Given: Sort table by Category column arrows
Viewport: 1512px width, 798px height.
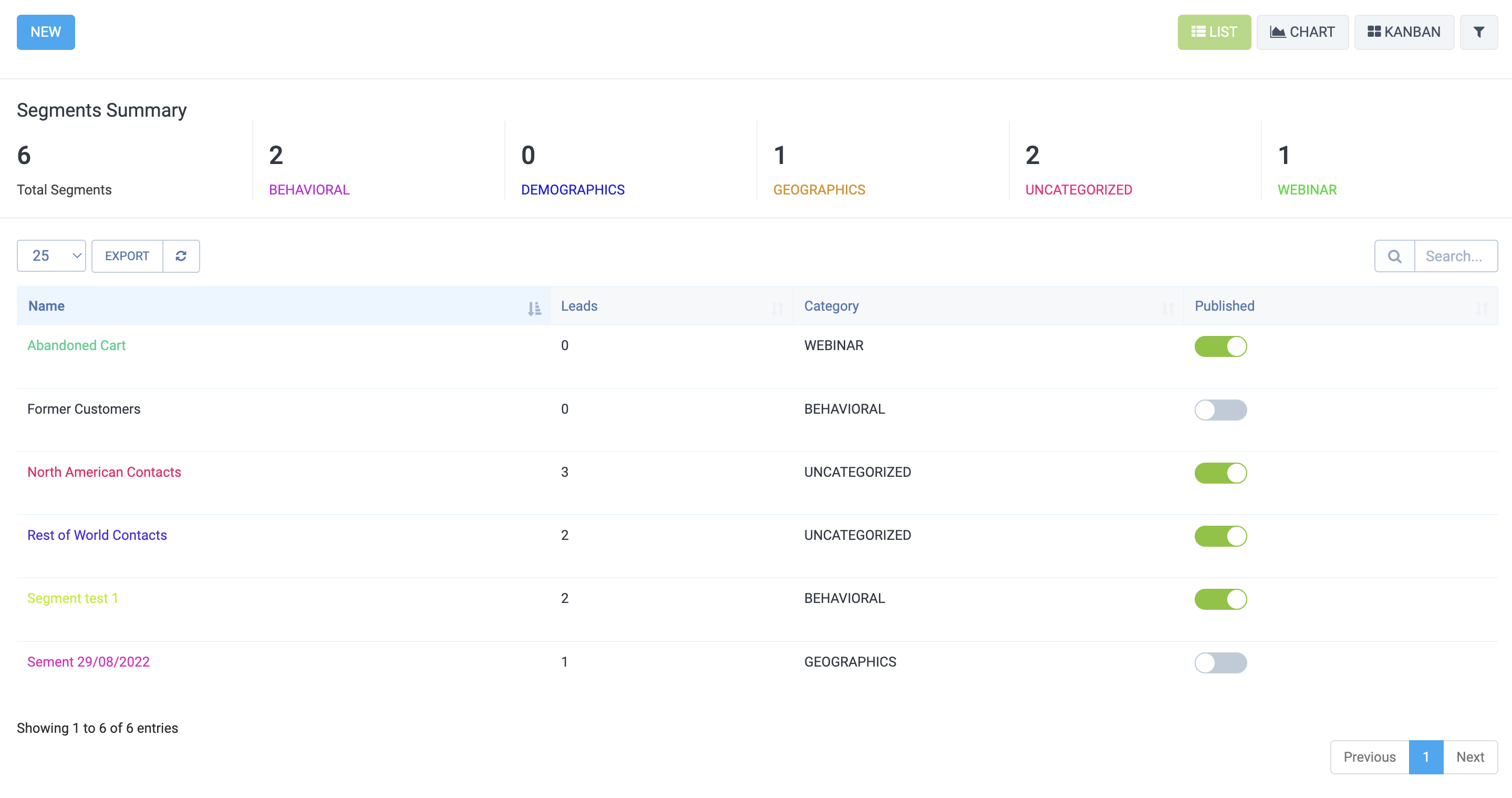Looking at the screenshot, I should [x=1167, y=308].
